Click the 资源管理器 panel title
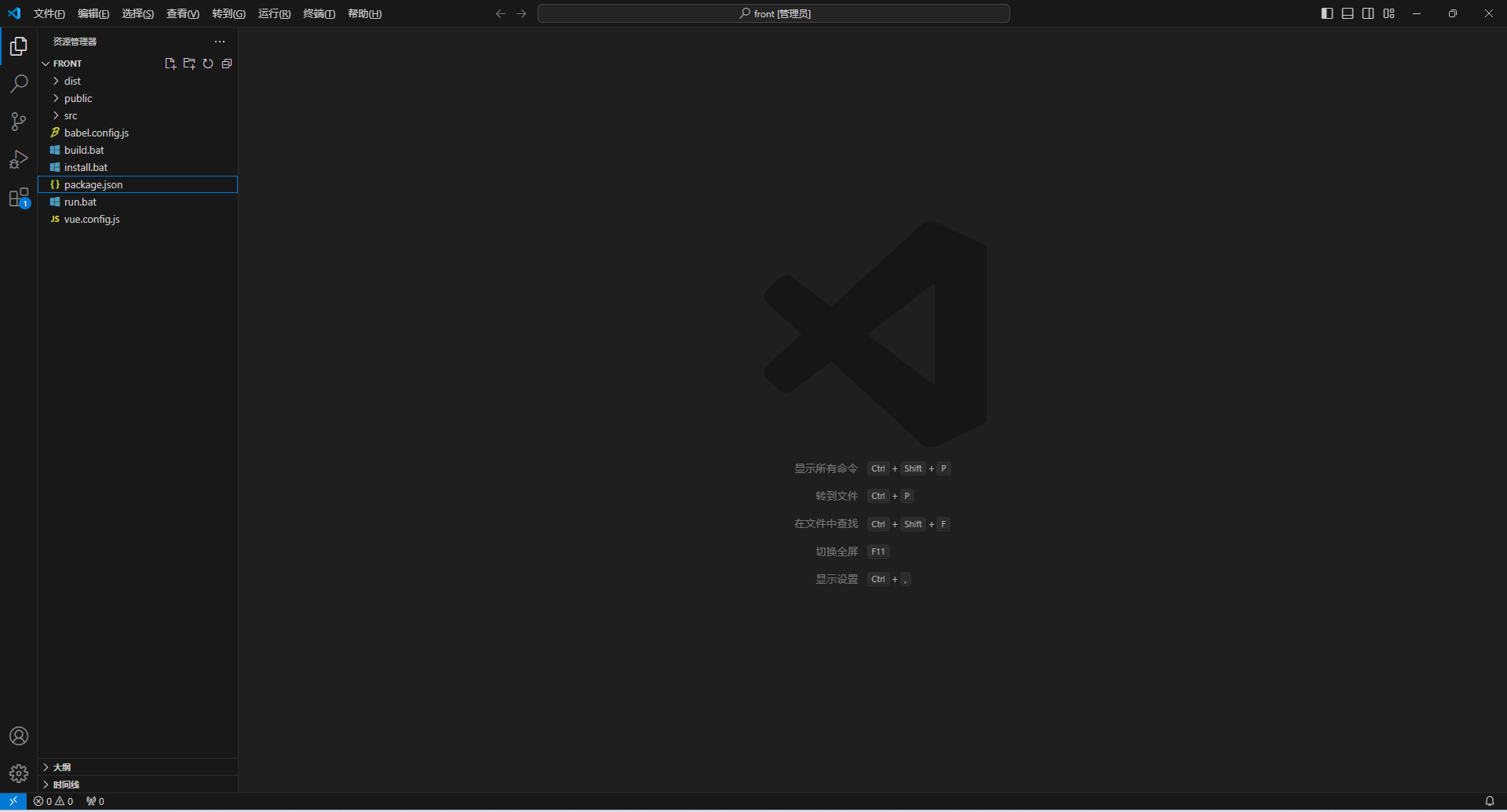 pos(75,42)
